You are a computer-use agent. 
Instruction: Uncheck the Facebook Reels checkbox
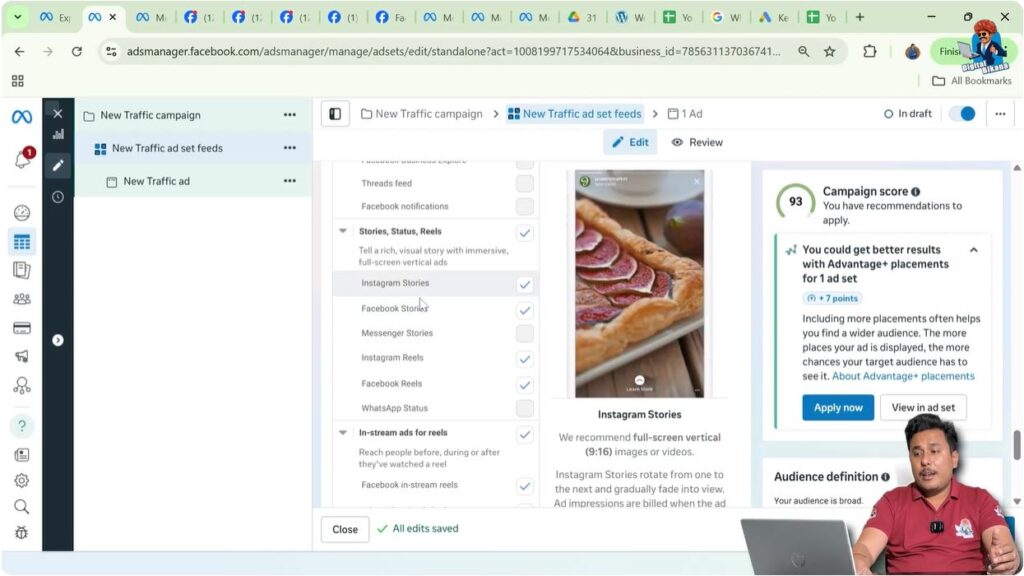point(524,385)
